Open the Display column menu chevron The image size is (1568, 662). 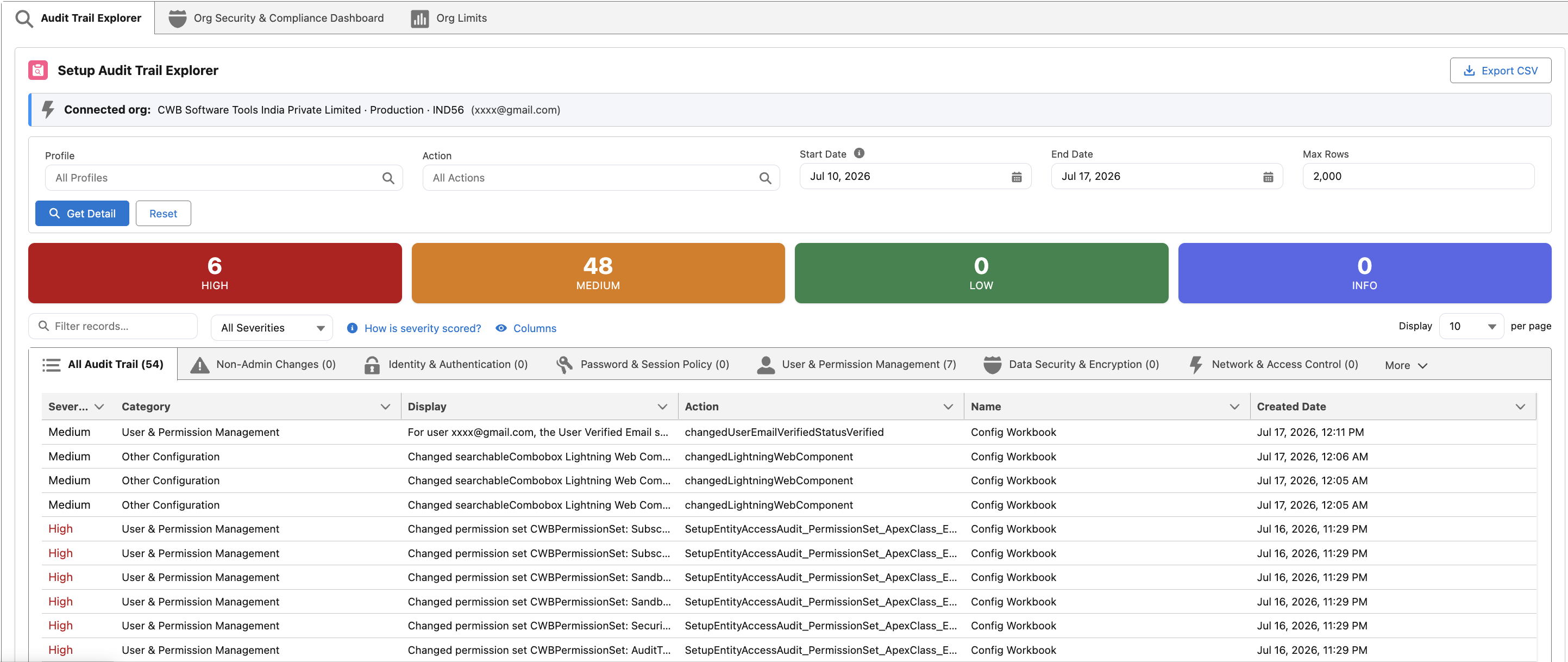662,406
